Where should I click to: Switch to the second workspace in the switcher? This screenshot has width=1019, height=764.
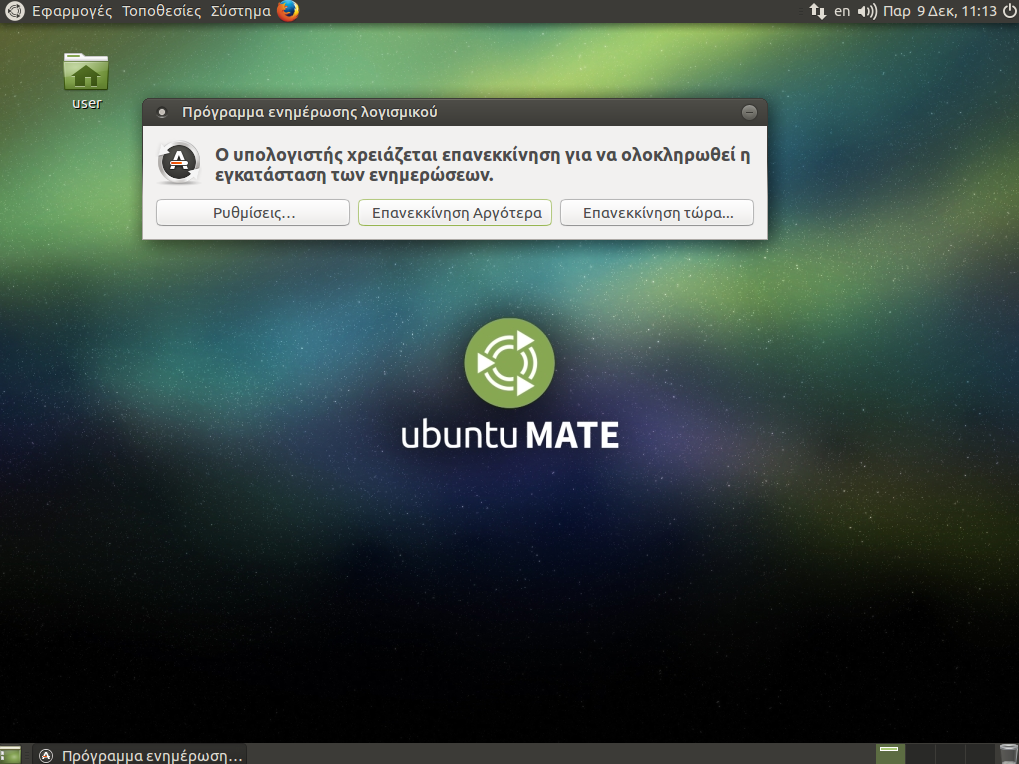click(x=919, y=754)
